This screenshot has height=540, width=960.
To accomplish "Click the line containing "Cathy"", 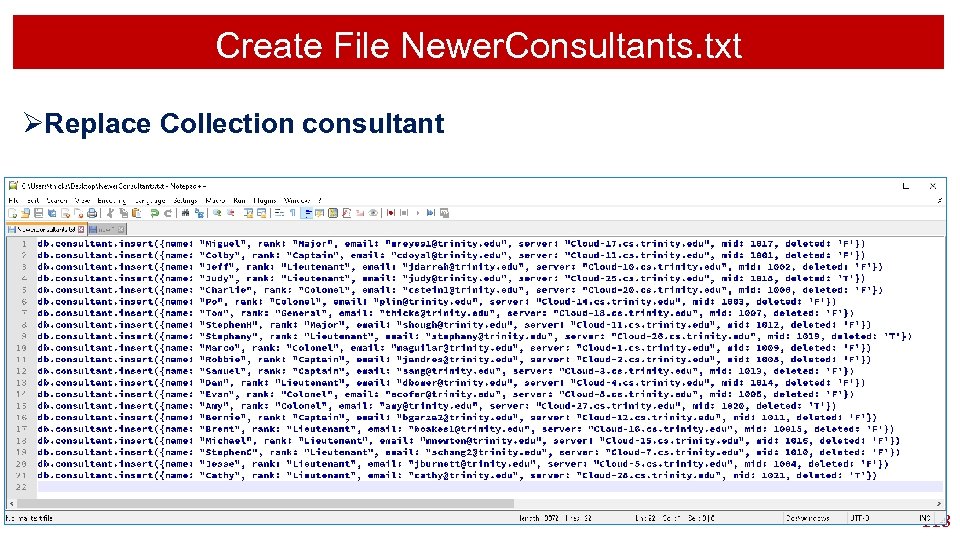I will (x=457, y=475).
